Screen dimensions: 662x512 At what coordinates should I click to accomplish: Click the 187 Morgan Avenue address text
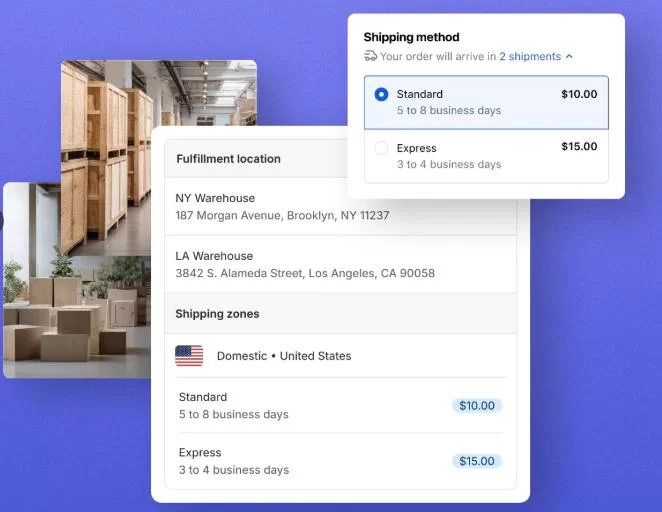click(x=282, y=215)
